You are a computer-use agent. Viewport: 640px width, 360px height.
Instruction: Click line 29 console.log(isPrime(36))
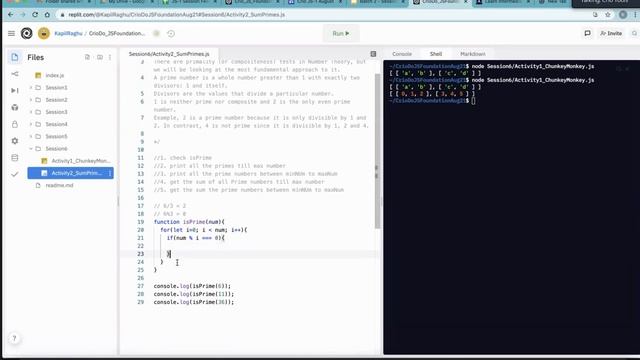tap(194, 302)
